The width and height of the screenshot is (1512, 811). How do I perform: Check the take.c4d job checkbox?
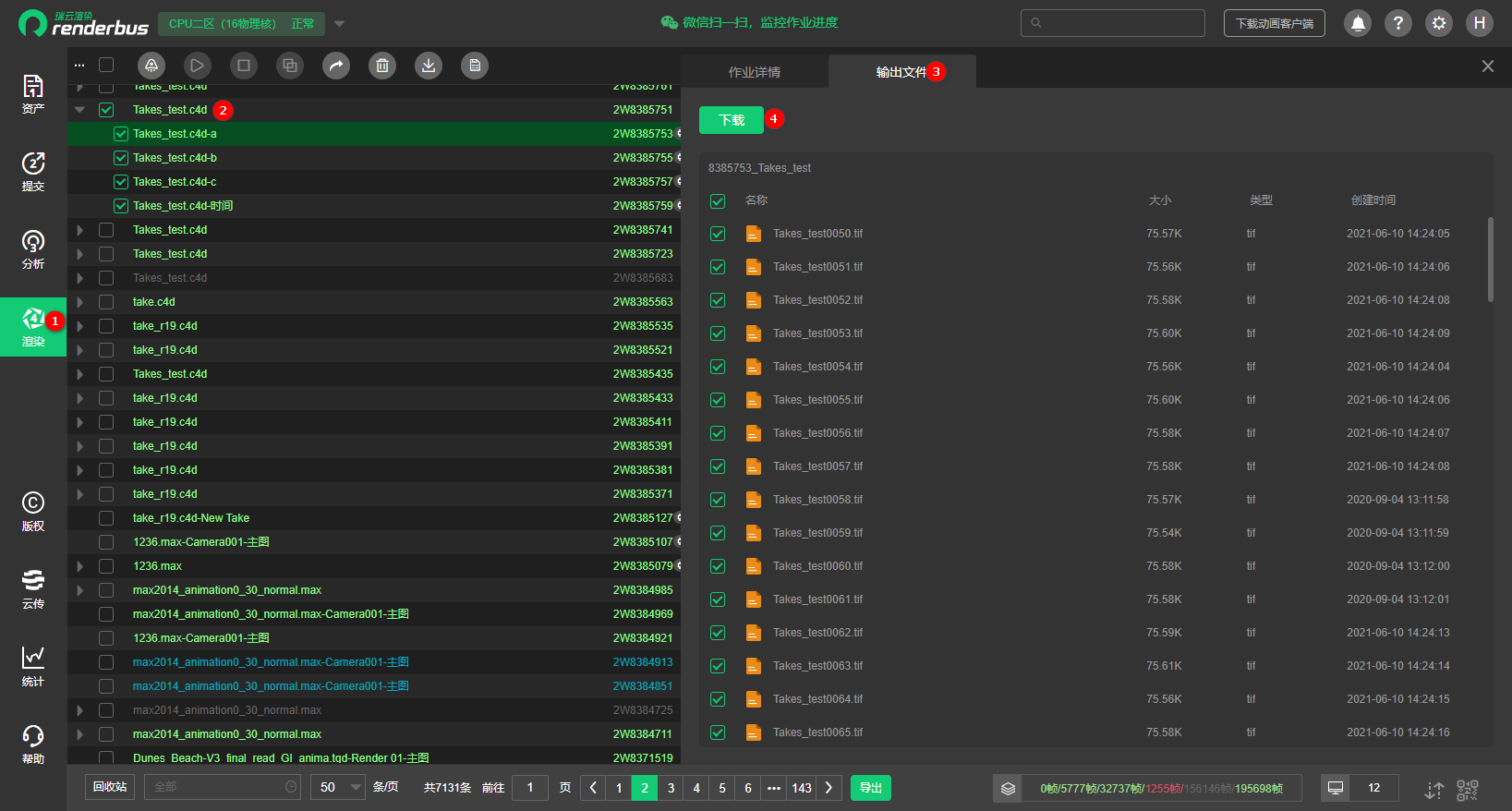pos(106,302)
